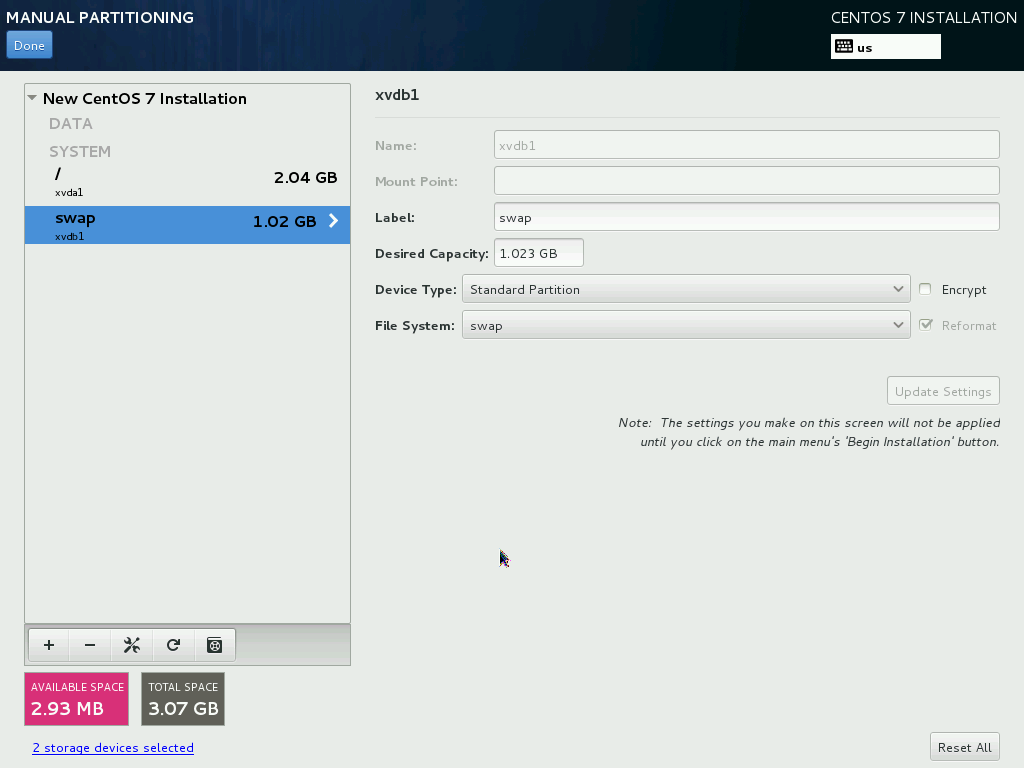Viewport: 1024px width, 768px height.
Task: Click the swap row arrow chevron
Action: pos(334,221)
